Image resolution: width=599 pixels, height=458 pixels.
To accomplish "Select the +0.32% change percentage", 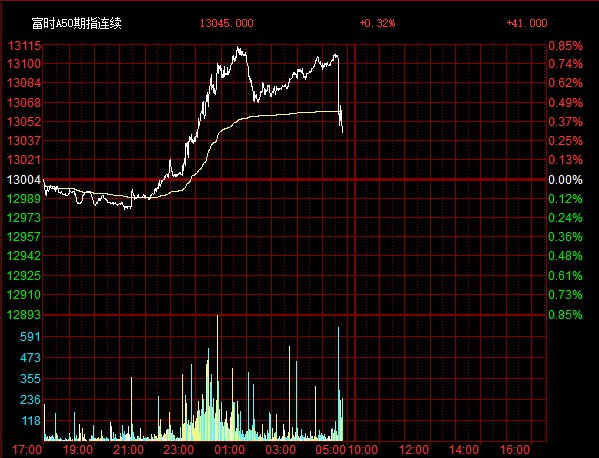I will point(377,23).
